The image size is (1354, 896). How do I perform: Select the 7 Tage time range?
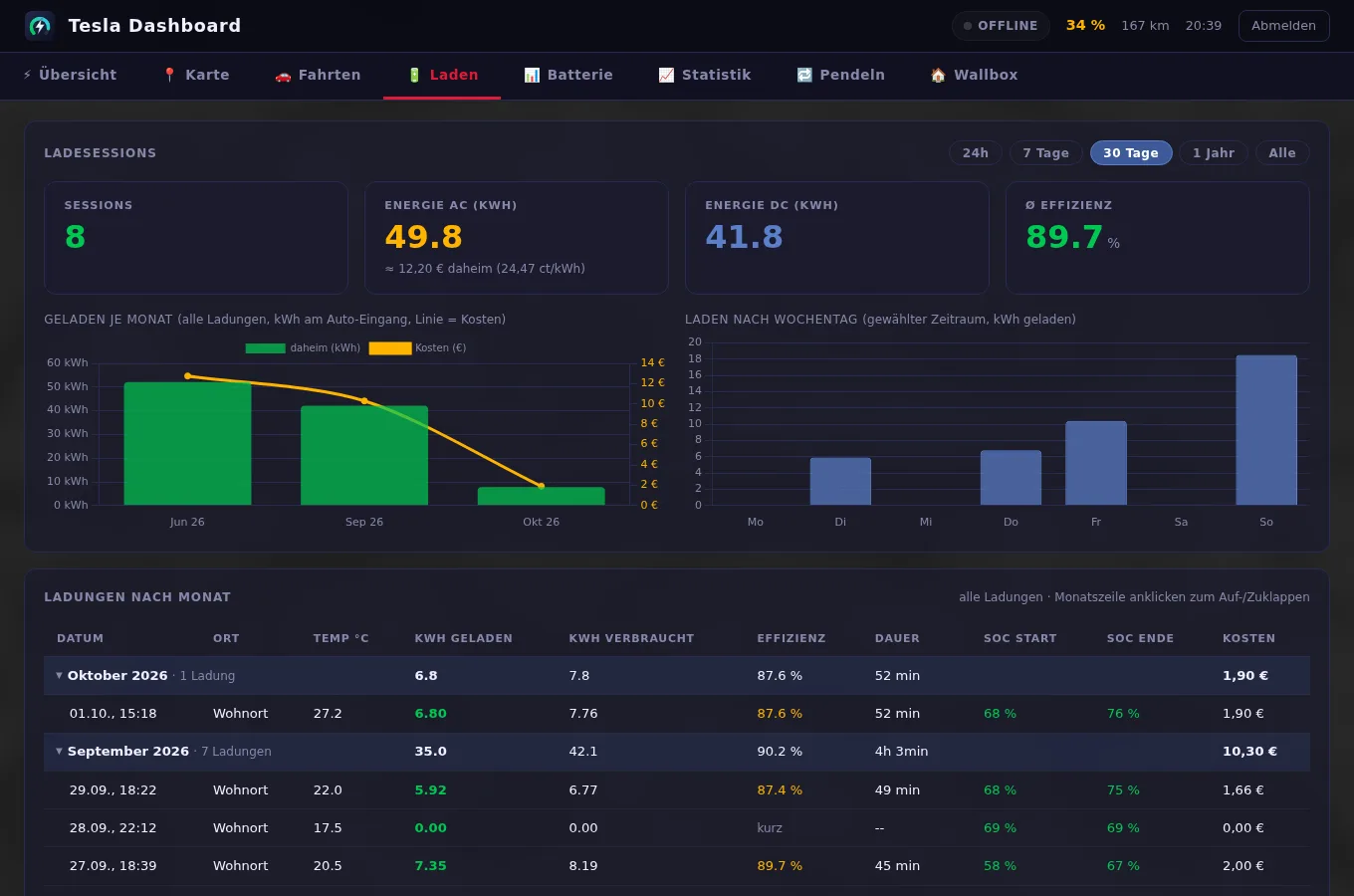pos(1045,152)
